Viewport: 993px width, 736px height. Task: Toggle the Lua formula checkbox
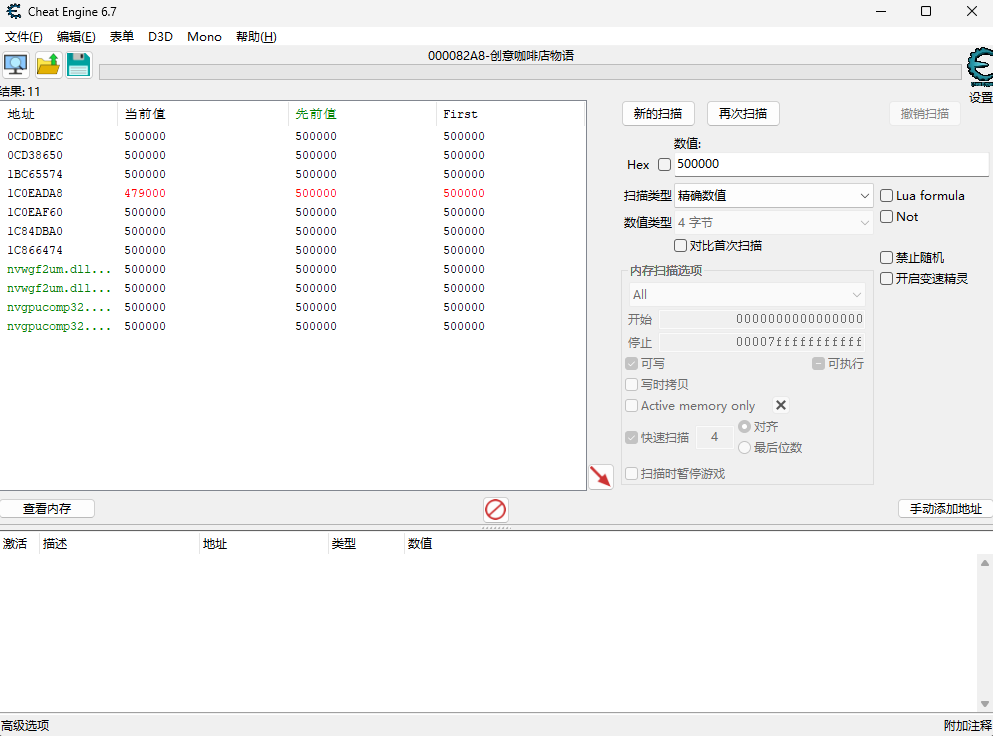tap(886, 196)
